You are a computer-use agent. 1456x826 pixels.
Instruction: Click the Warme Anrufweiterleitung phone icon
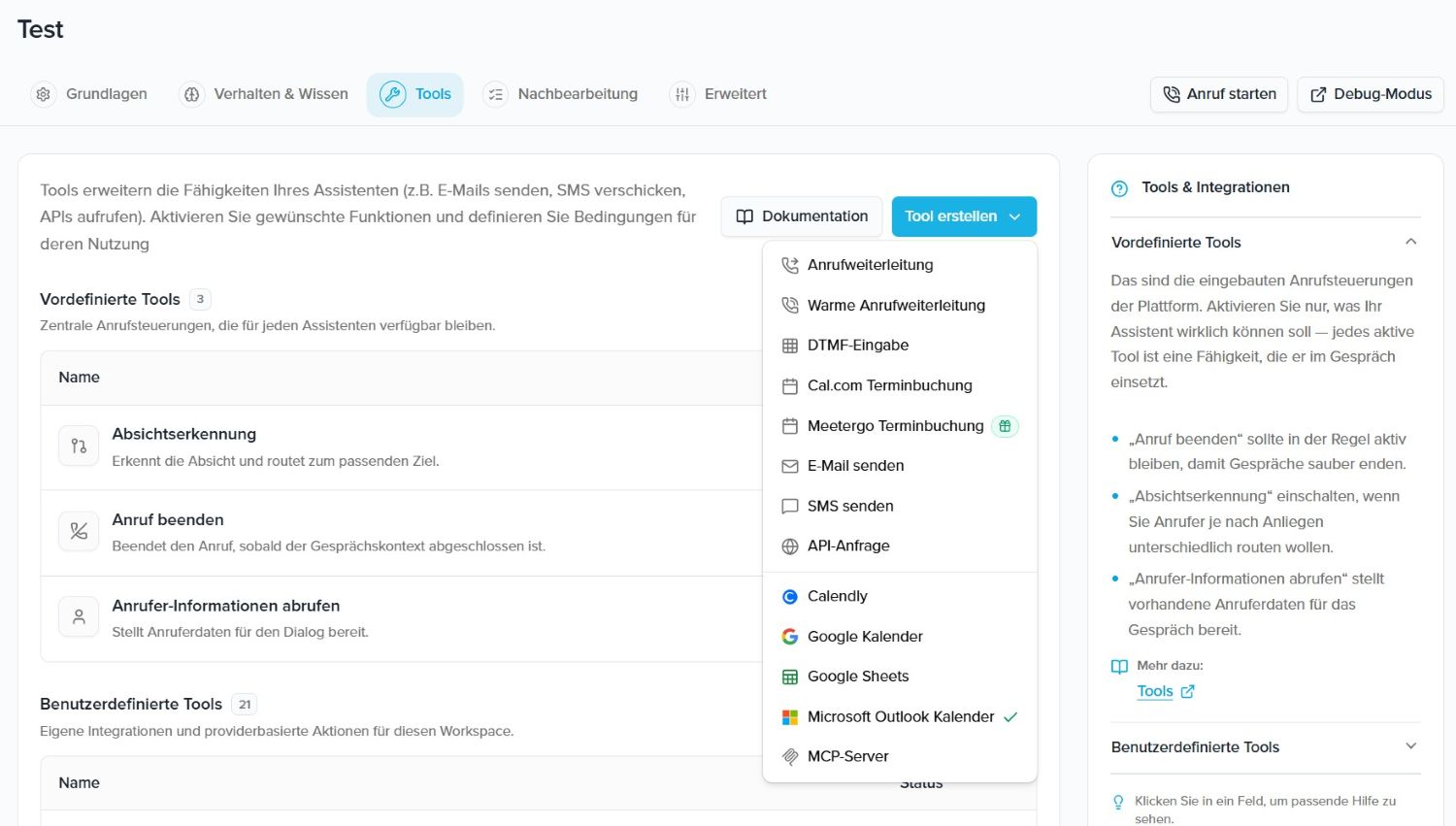click(x=790, y=305)
